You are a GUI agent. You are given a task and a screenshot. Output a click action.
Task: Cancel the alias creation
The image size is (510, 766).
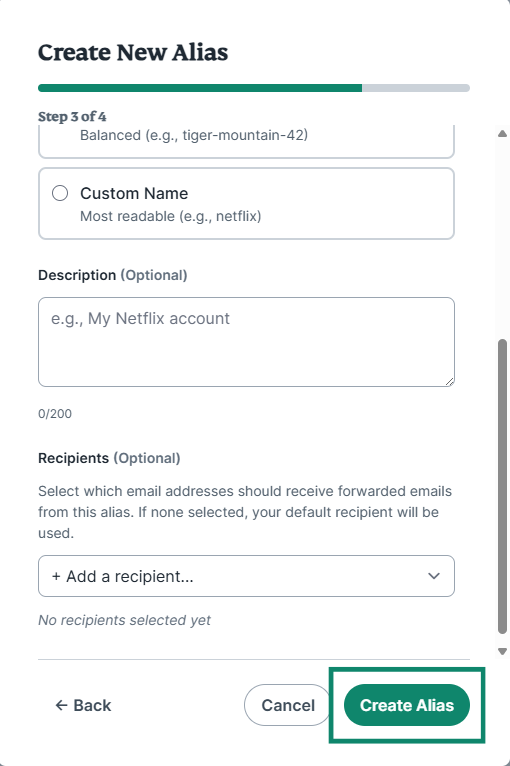click(x=288, y=705)
